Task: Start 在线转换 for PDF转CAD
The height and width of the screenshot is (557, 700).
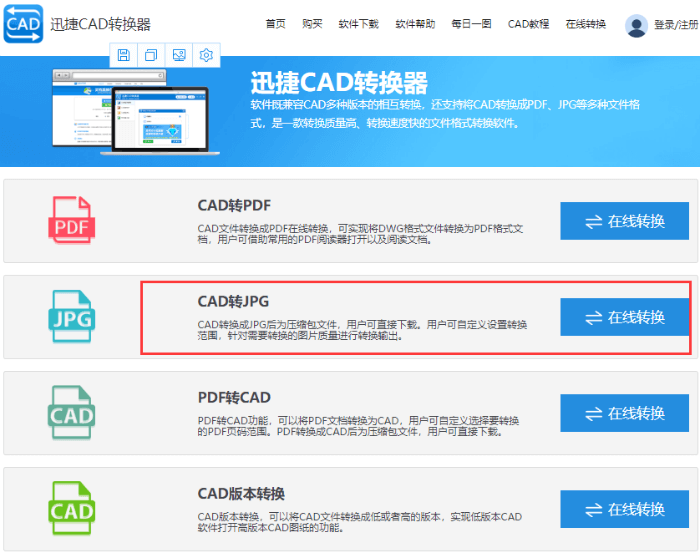Action: point(625,413)
